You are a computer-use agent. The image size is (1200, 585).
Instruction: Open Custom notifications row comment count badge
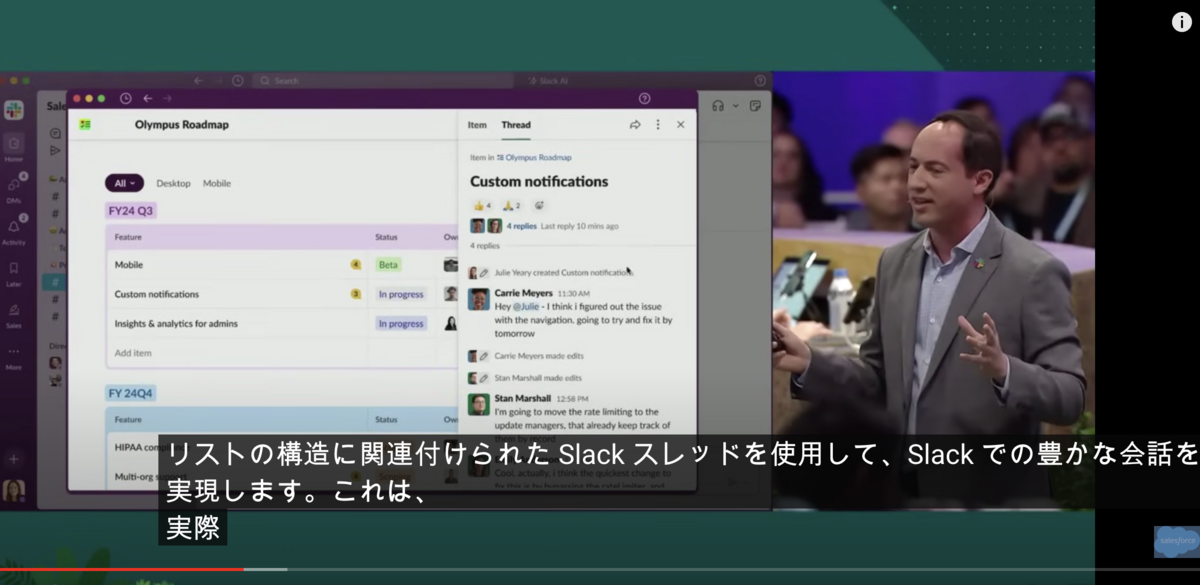[356, 294]
